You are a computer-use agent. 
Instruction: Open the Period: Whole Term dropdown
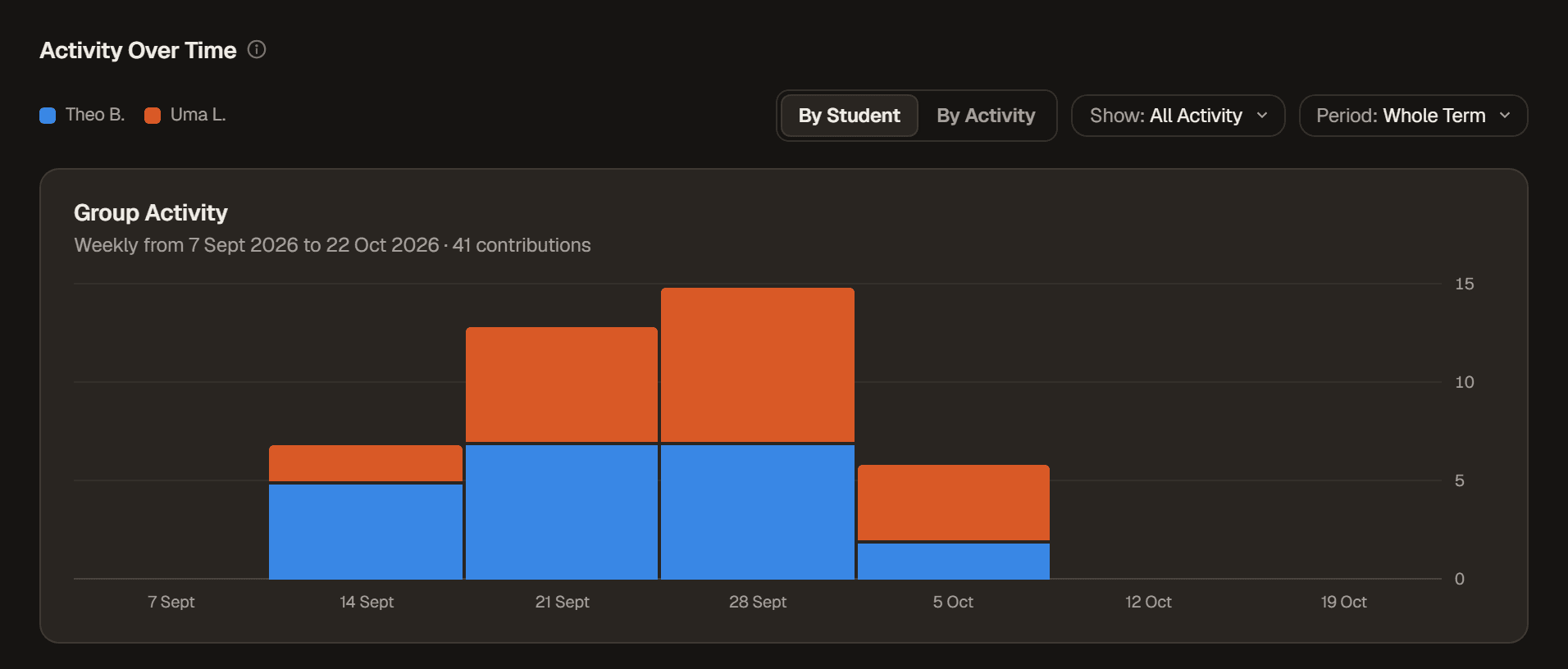[1413, 116]
